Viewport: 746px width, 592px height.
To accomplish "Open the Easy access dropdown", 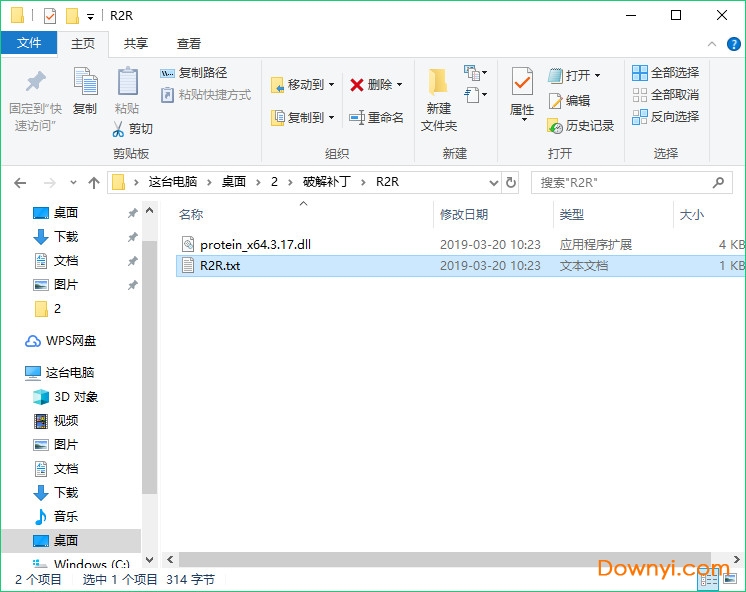I will (475, 95).
